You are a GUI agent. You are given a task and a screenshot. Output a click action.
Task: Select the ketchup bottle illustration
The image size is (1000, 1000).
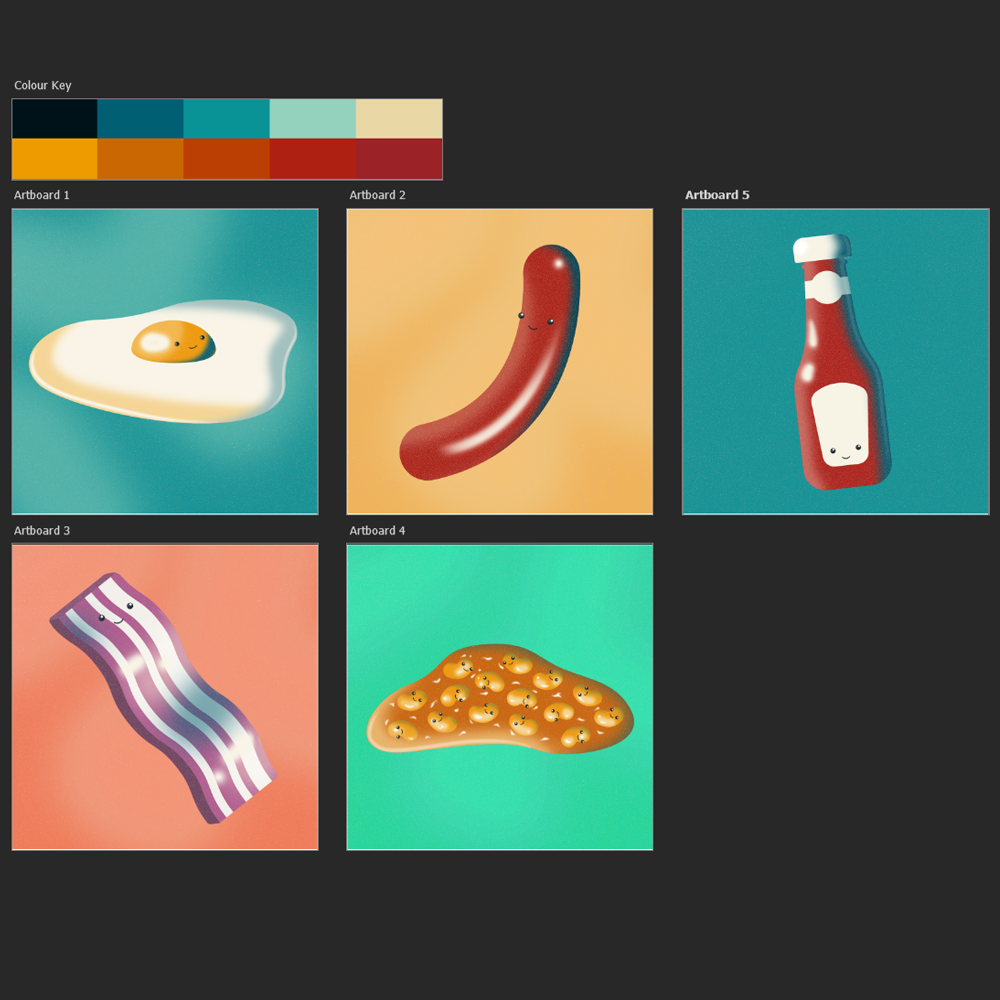[841, 362]
